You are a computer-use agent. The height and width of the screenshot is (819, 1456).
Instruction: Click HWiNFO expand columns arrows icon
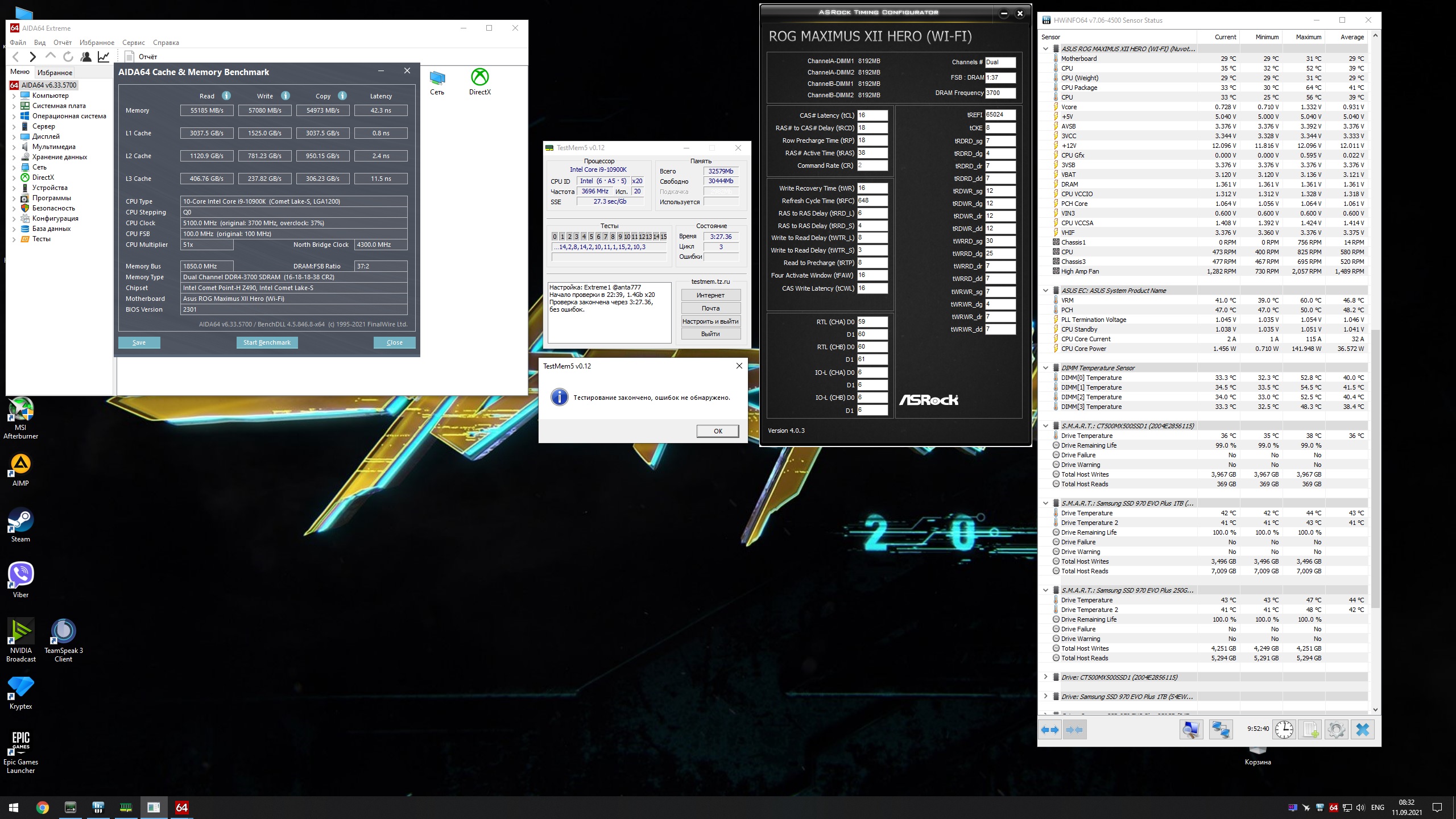[1050, 729]
